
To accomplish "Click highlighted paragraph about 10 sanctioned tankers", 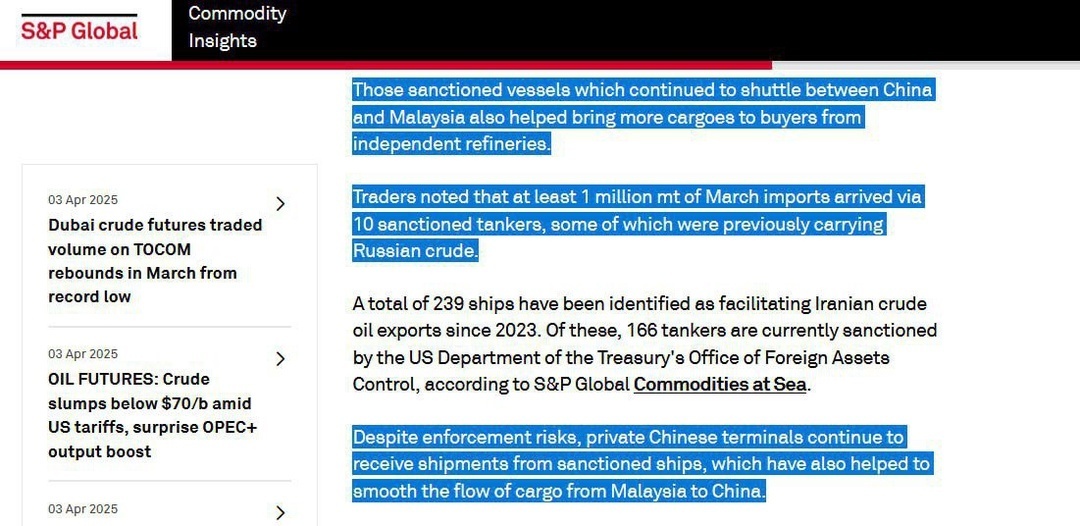I will (x=638, y=224).
